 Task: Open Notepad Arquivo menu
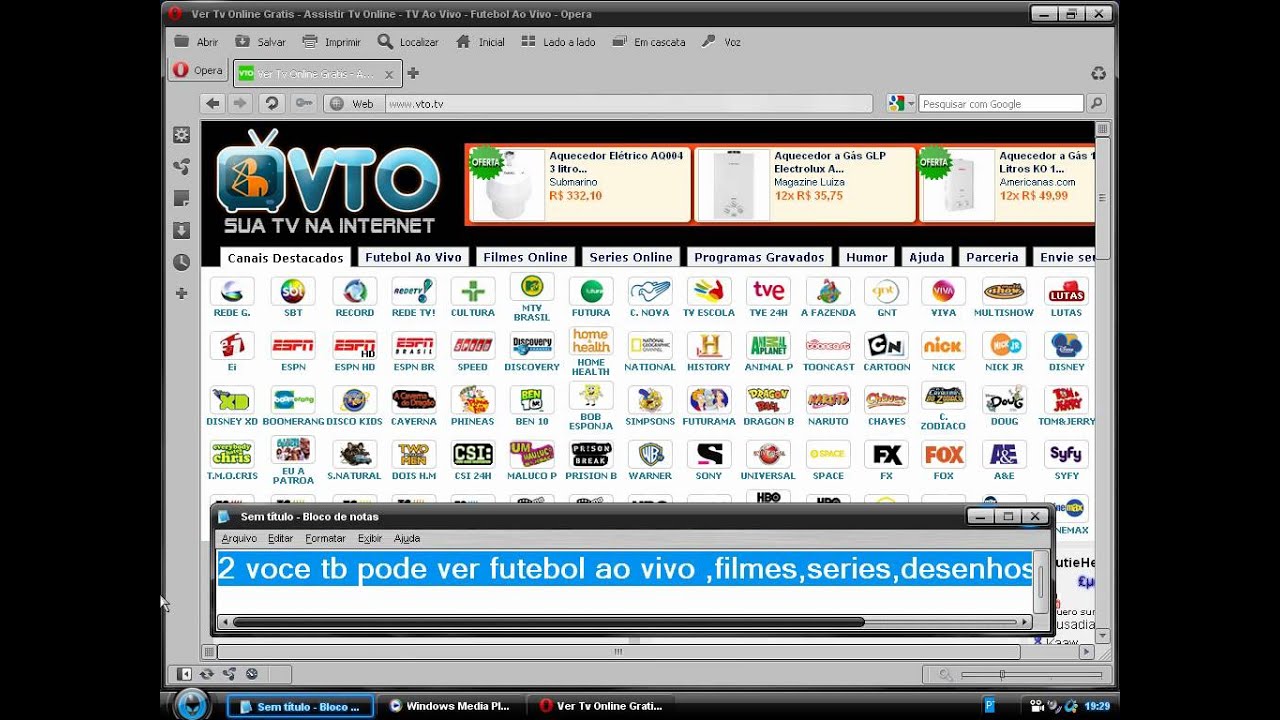239,538
